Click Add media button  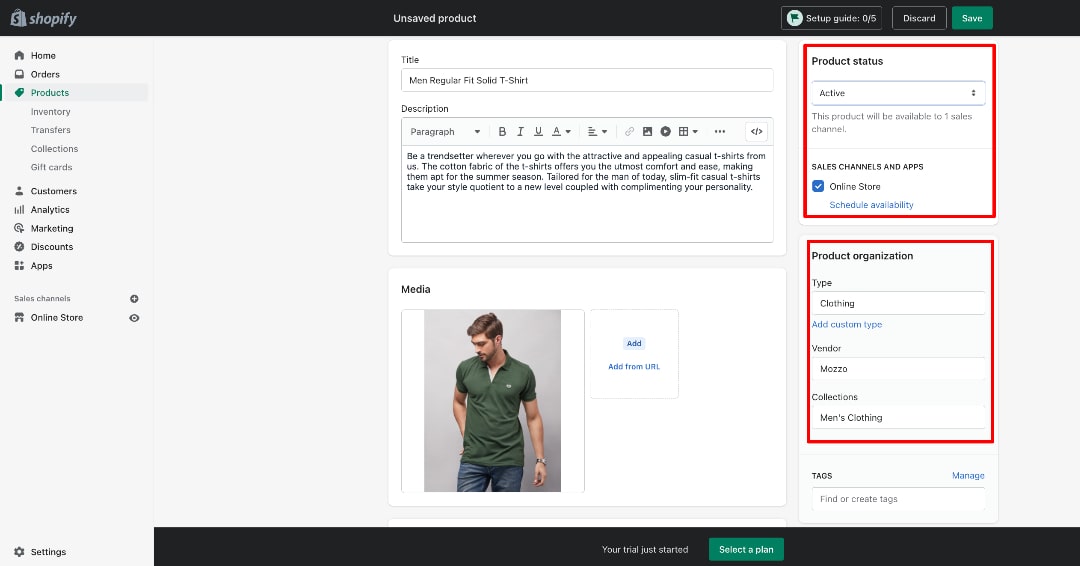(634, 344)
